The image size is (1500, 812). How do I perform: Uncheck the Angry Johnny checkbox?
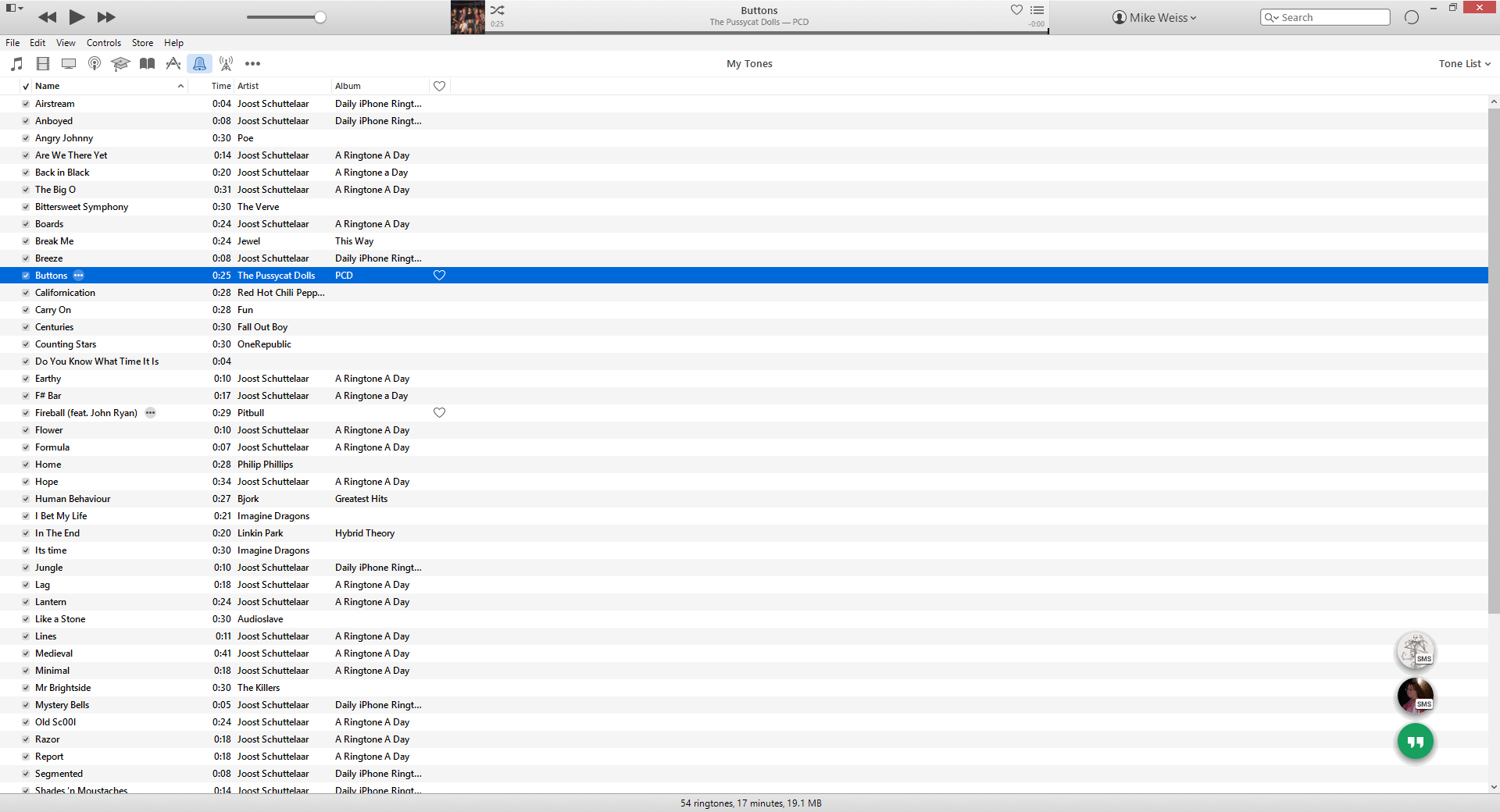tap(26, 138)
